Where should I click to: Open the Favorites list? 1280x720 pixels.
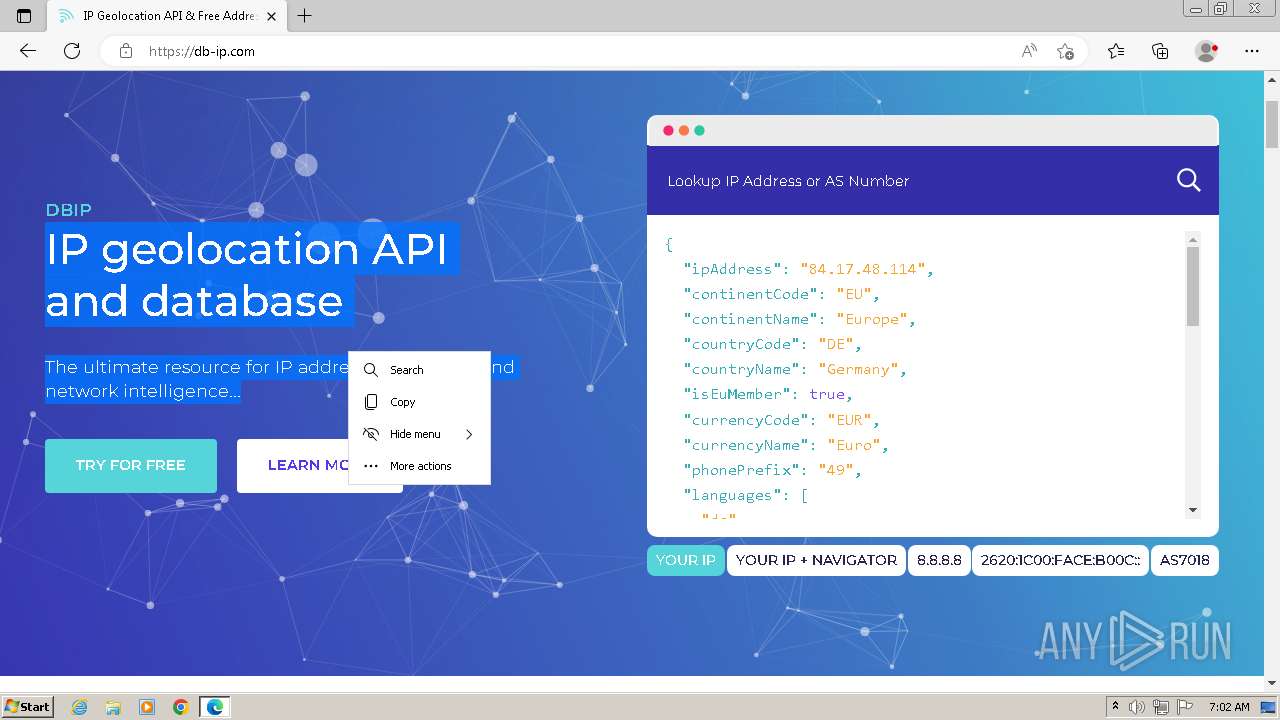pyautogui.click(x=1116, y=51)
